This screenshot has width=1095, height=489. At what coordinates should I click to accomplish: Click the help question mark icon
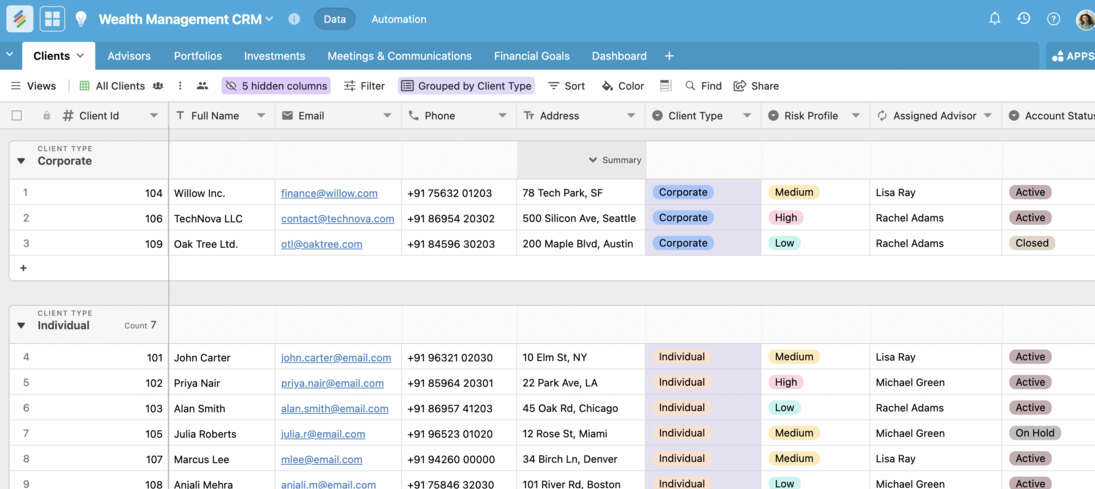point(1053,19)
